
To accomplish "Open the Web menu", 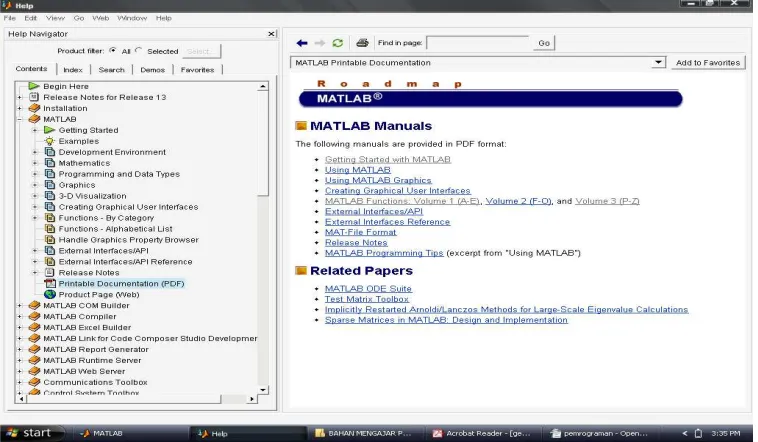I will pos(101,18).
